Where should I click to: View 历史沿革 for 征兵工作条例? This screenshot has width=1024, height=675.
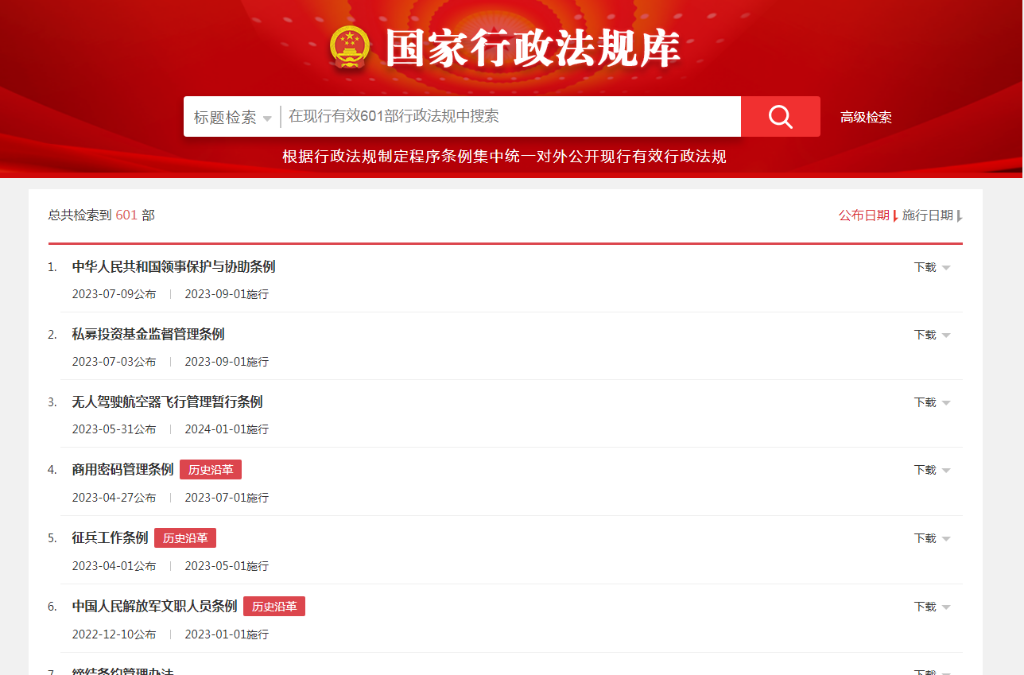point(185,538)
